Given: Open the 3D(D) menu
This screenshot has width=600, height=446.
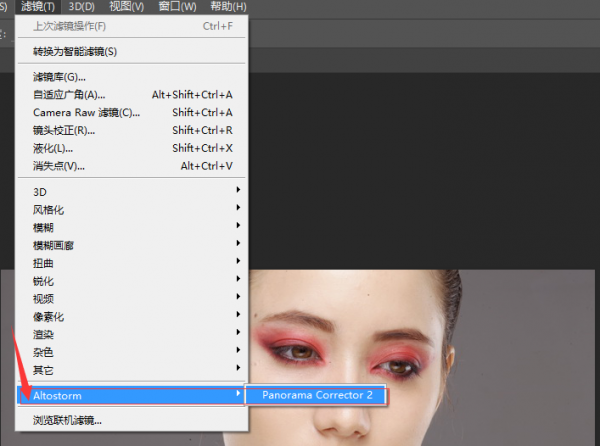Looking at the screenshot, I should (x=82, y=7).
